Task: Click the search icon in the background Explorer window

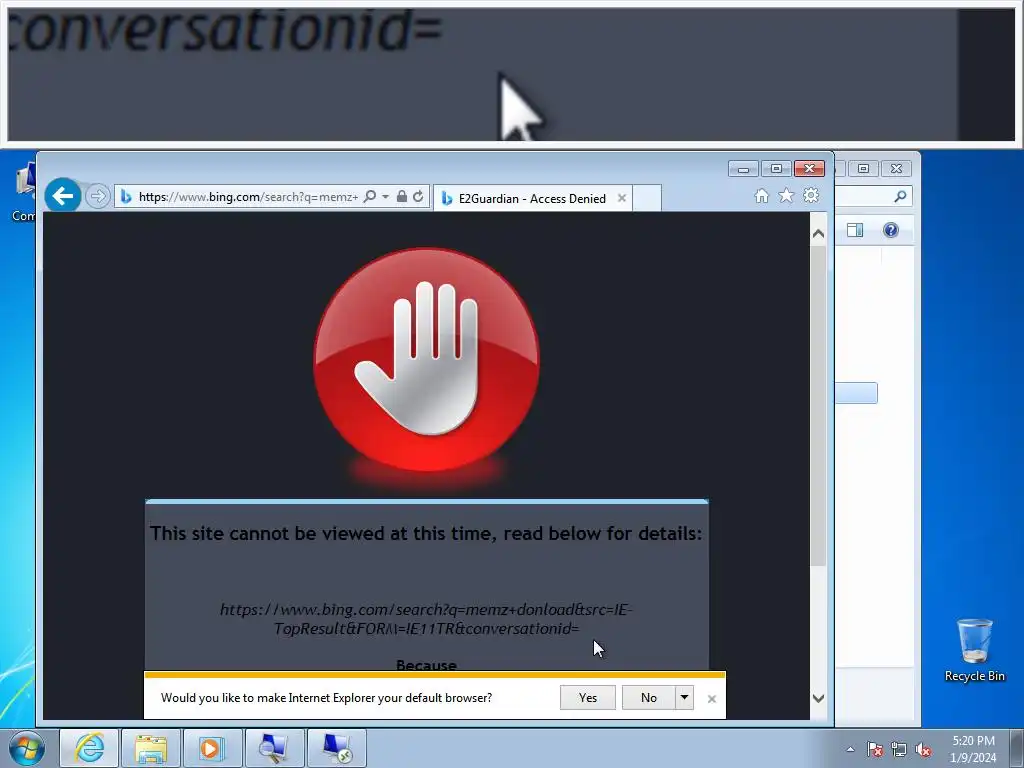Action: 900,196
